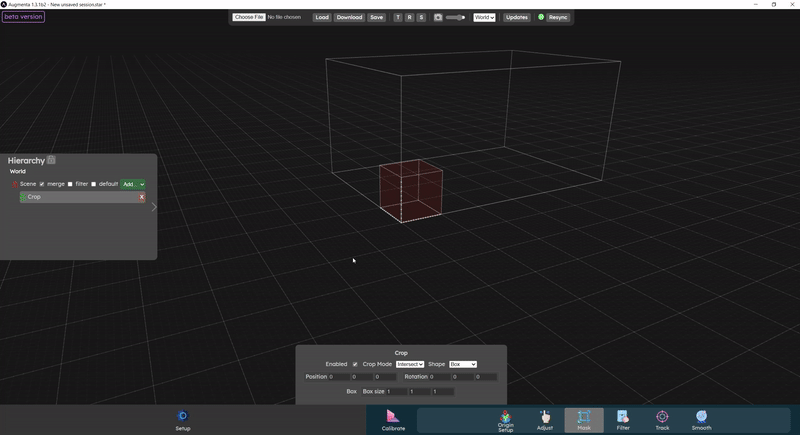Click the Download button
800x435 pixels.
(349, 17)
